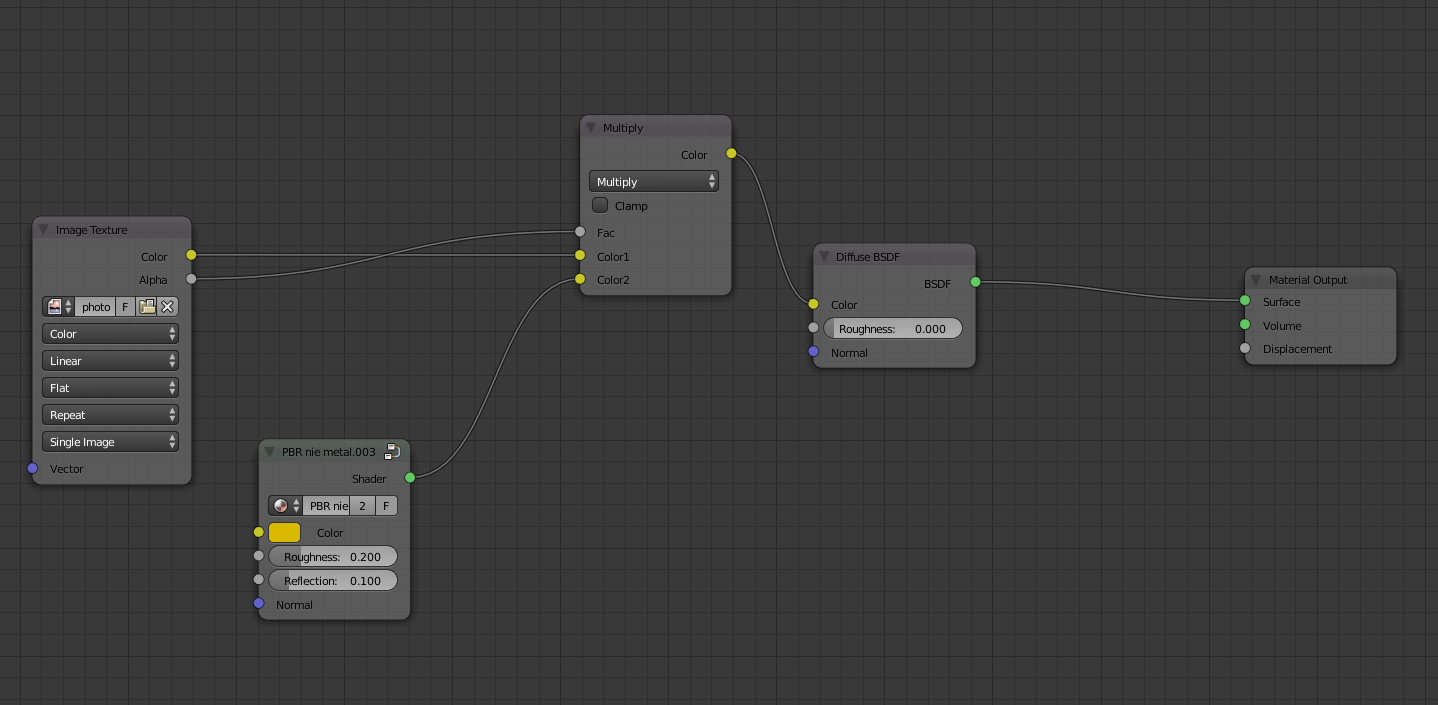
Task: Open the Single Image source dropdown
Action: pos(110,442)
